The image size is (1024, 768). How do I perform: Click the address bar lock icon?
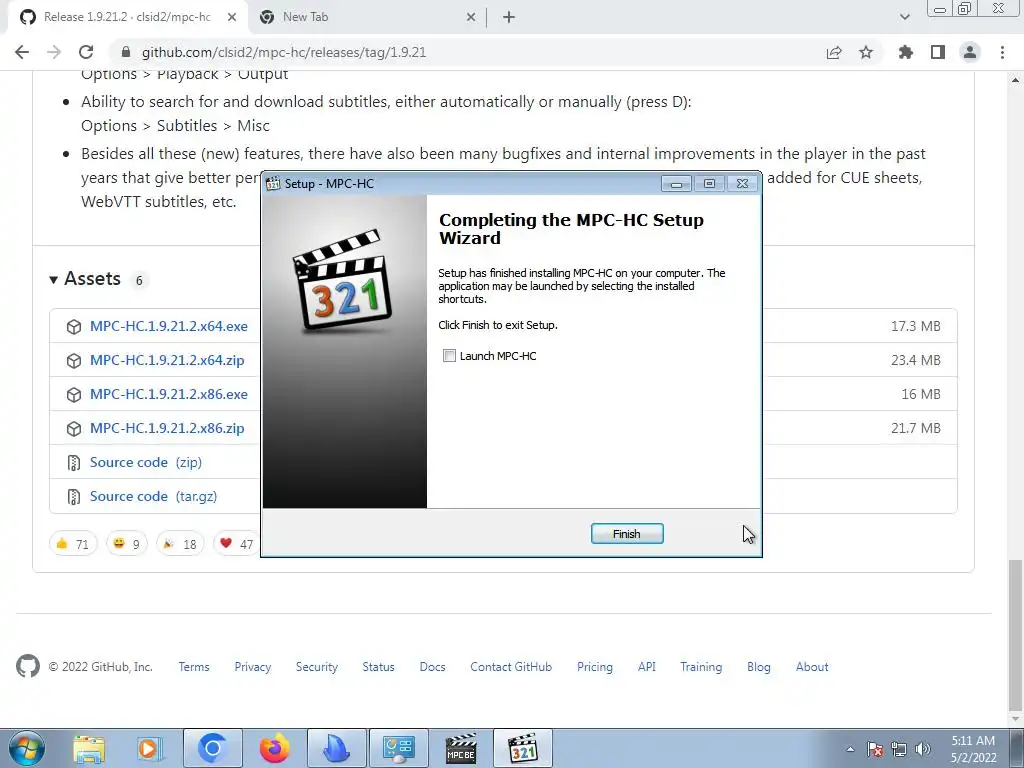[126, 52]
